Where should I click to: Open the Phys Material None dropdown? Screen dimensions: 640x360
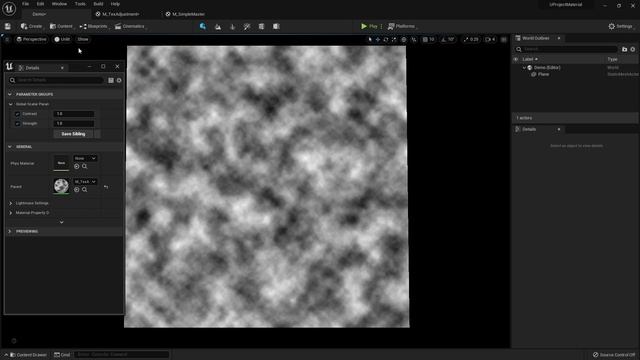(x=85, y=158)
